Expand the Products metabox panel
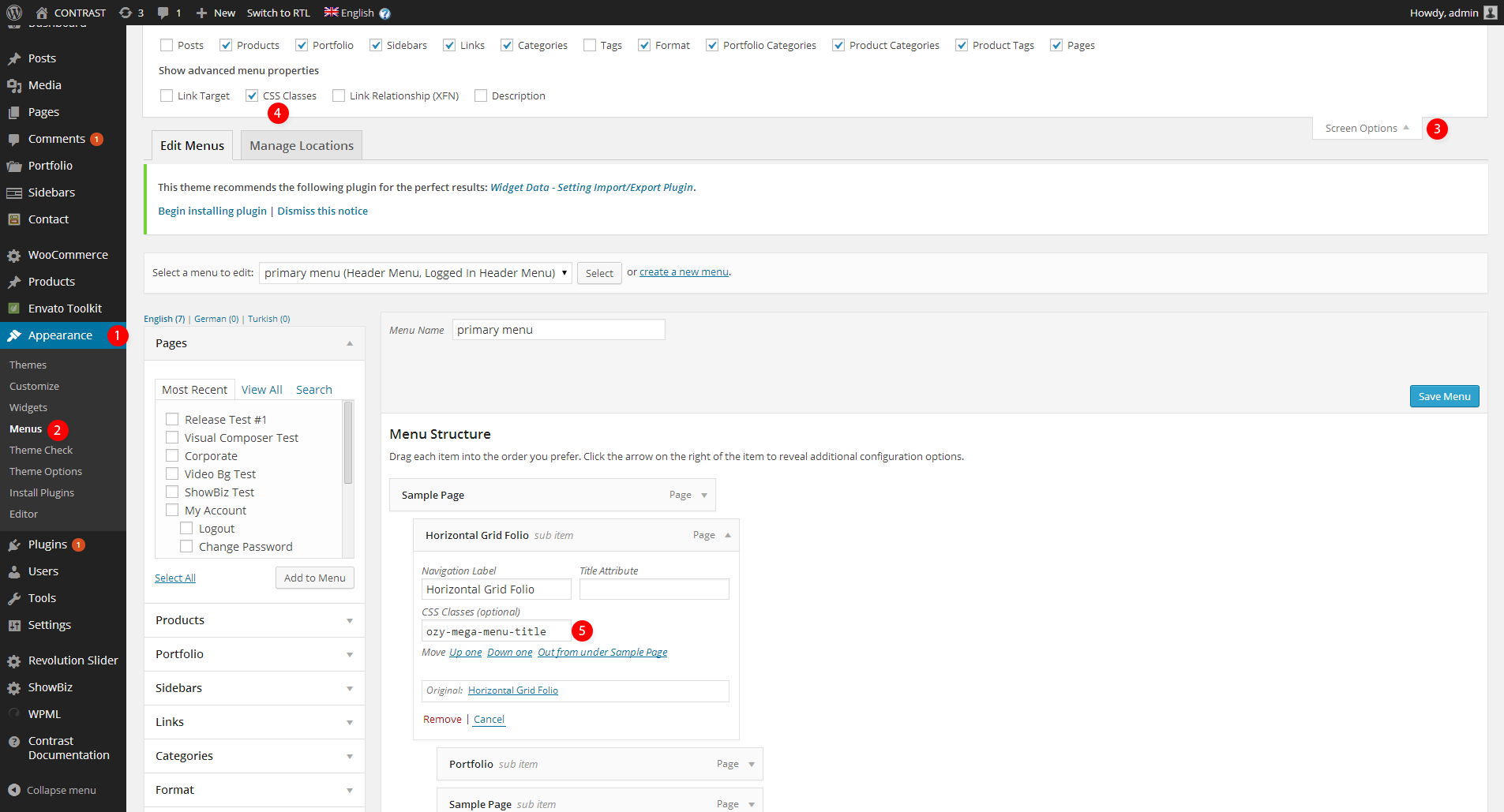1504x812 pixels. (x=350, y=621)
